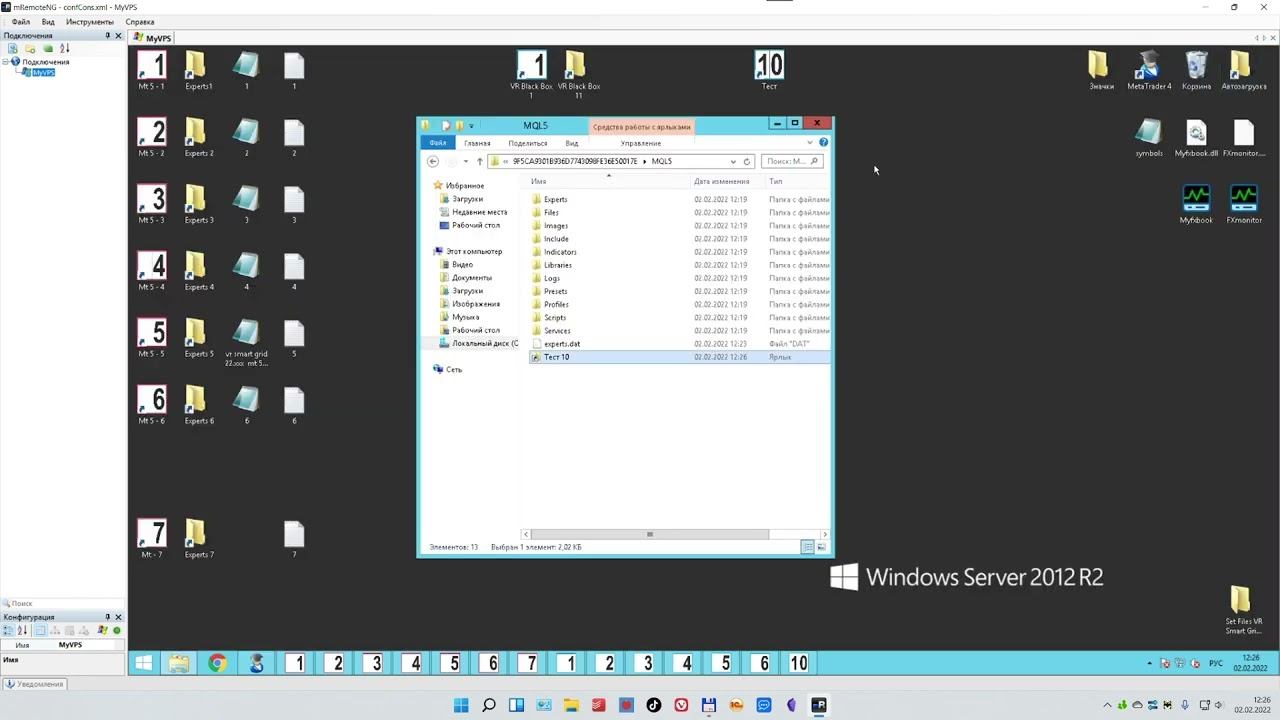Show hidden icons in the remote system tray
The width and height of the screenshot is (1280, 720).
tap(1151, 663)
